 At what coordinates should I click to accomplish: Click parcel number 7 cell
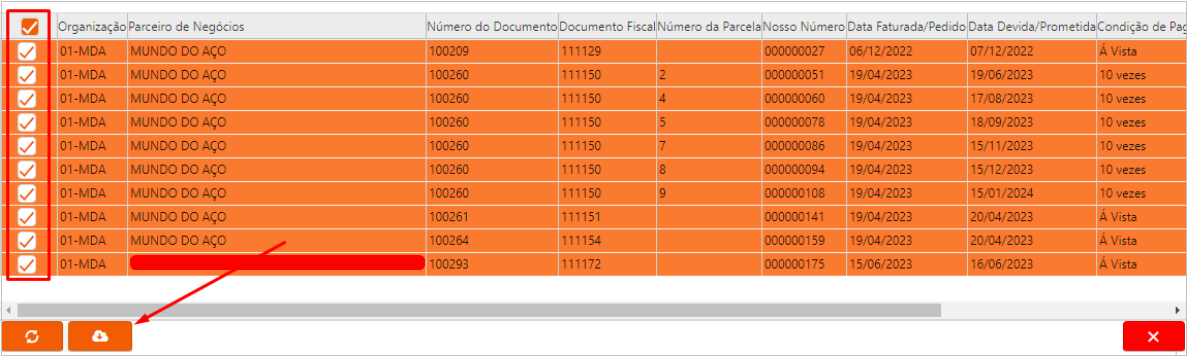[x=709, y=146]
